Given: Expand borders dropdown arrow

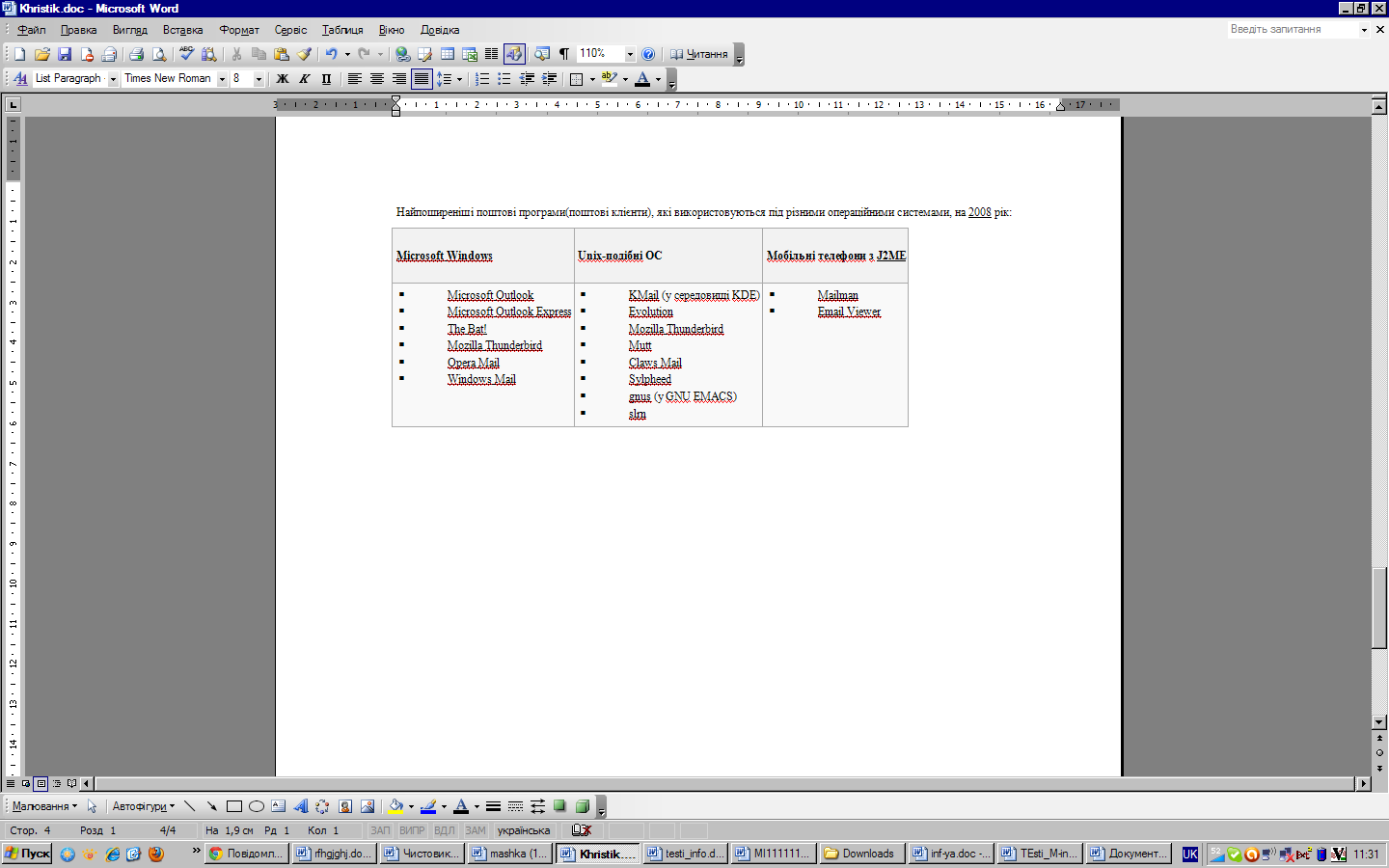Looking at the screenshot, I should pos(592,79).
